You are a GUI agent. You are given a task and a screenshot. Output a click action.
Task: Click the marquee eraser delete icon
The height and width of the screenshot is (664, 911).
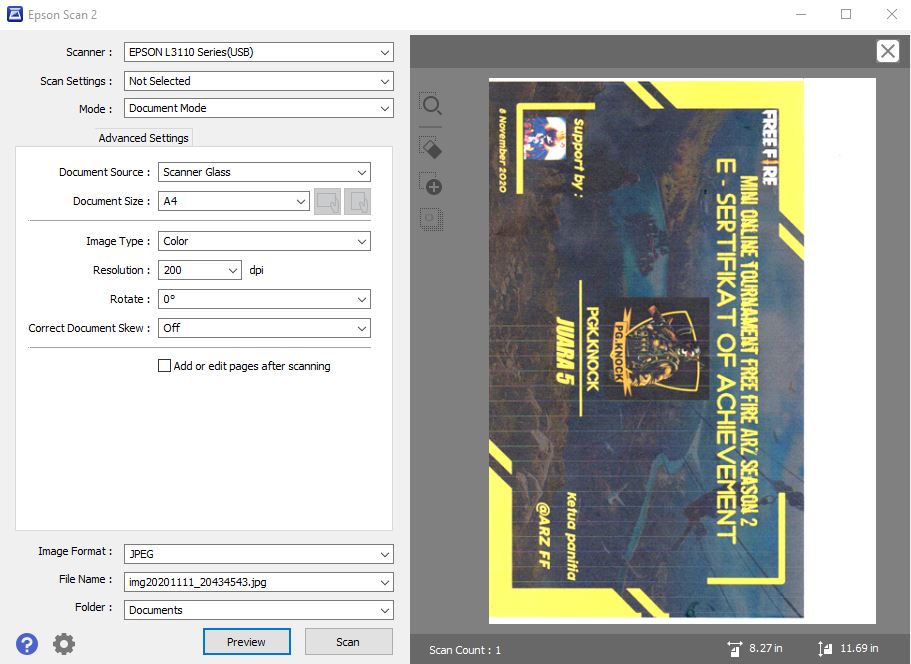pyautogui.click(x=431, y=148)
